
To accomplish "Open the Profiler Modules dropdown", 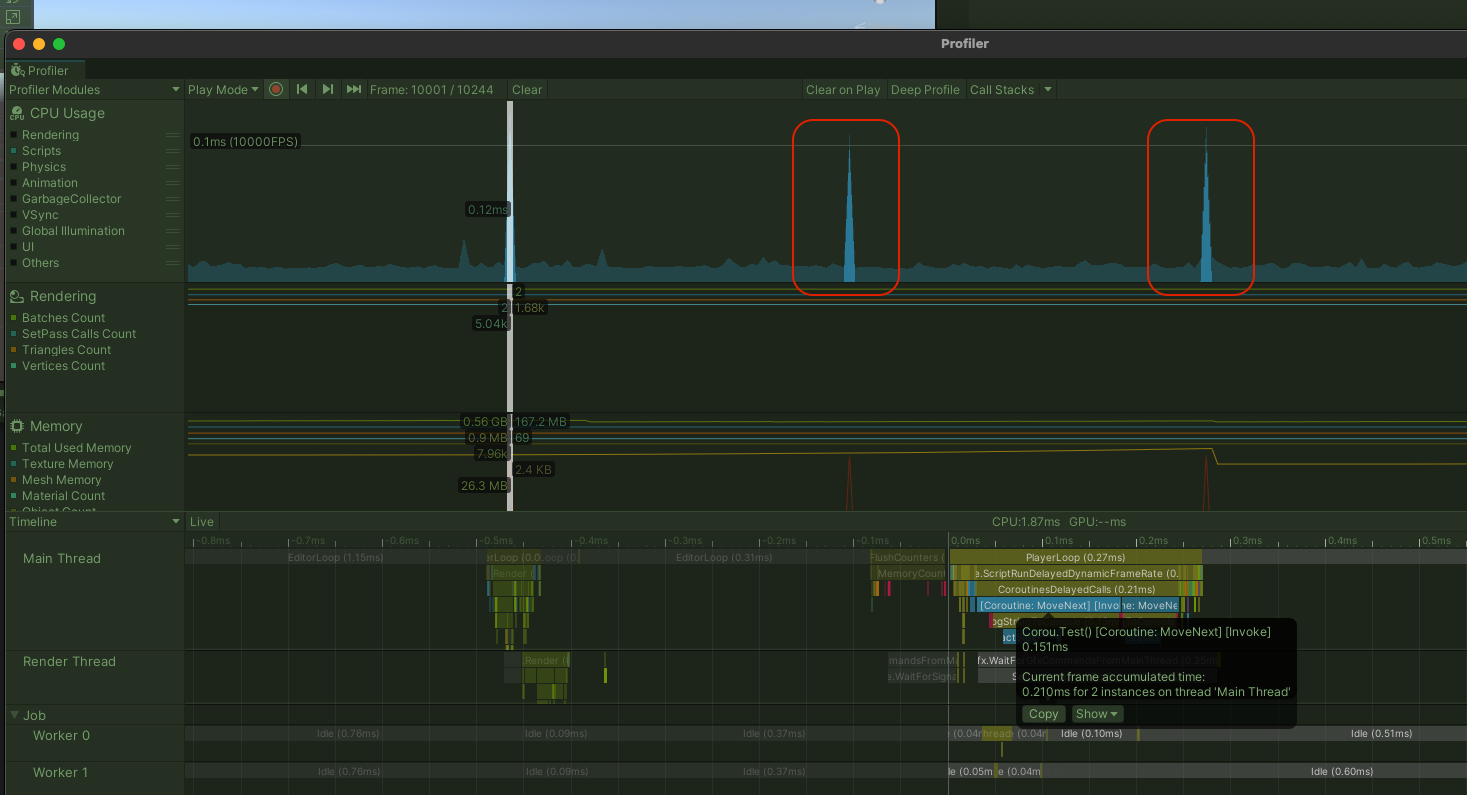I will point(94,89).
